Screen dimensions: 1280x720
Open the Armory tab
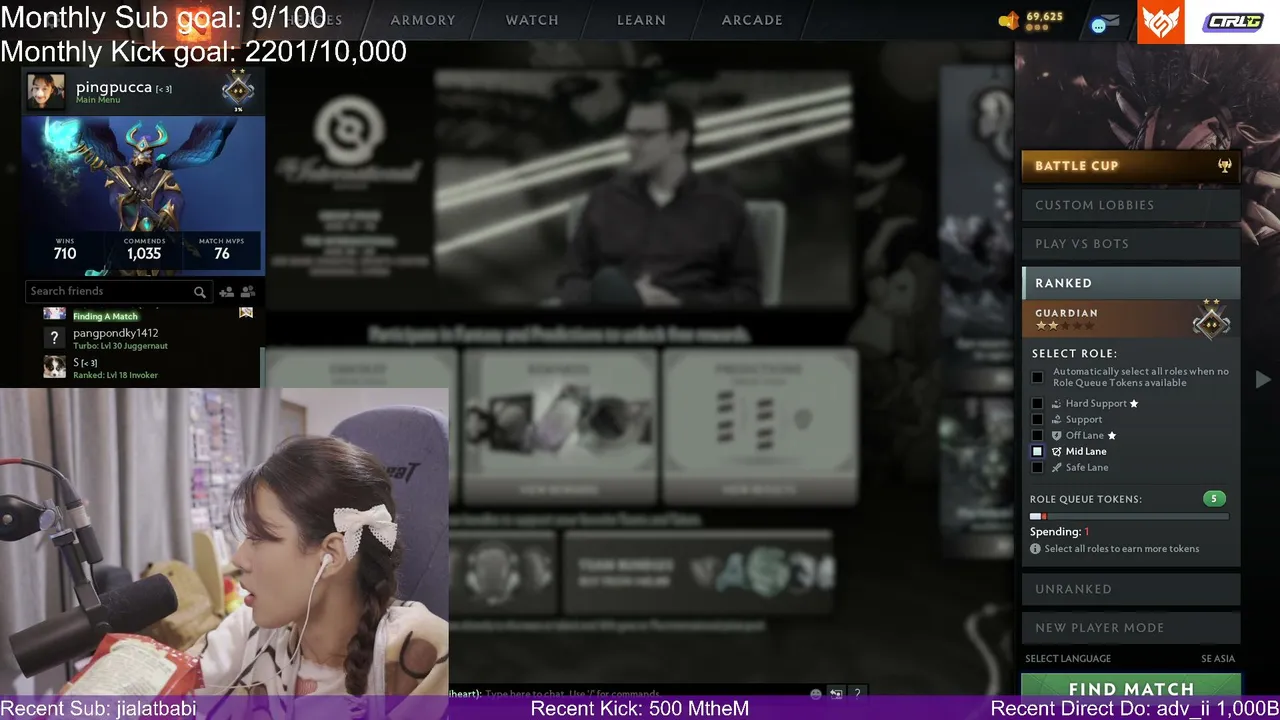[423, 20]
